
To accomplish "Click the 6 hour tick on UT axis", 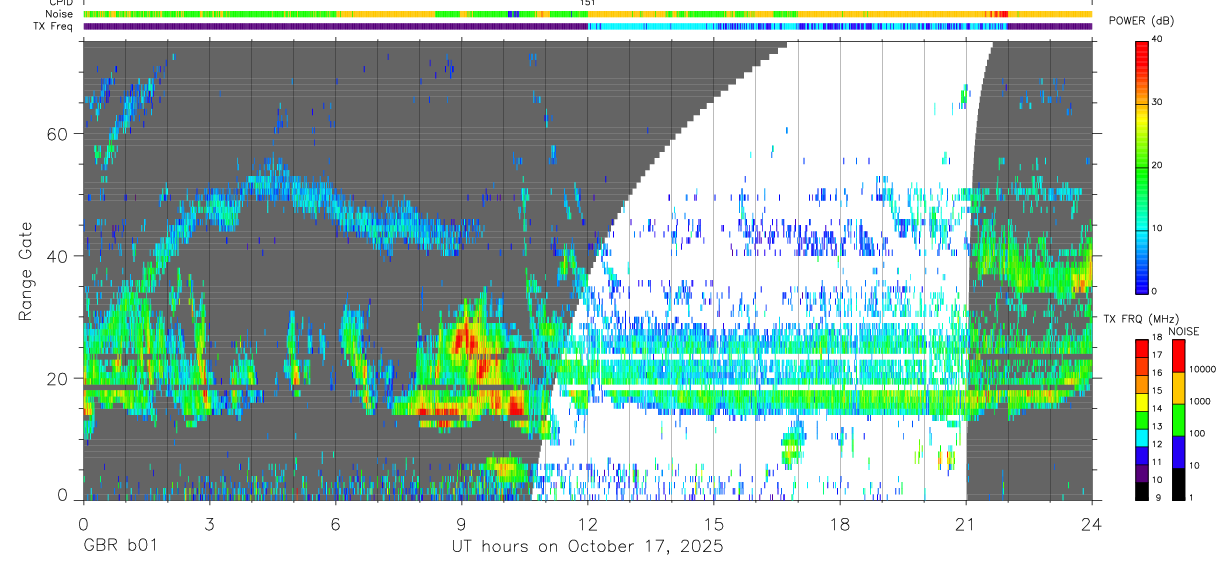I will [x=335, y=524].
